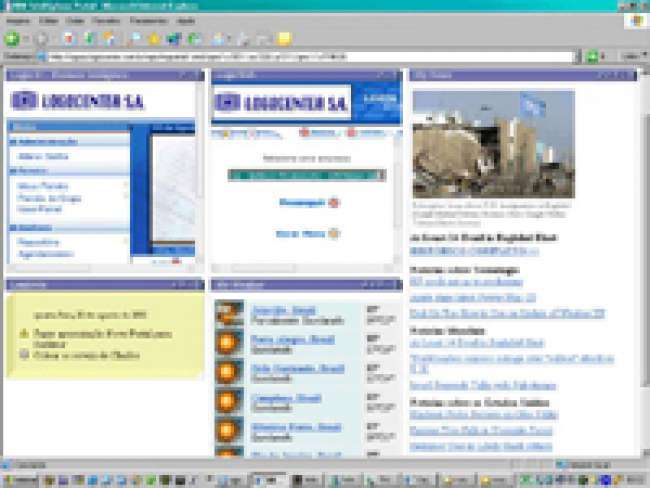Open the company selection dropdown

[380, 175]
